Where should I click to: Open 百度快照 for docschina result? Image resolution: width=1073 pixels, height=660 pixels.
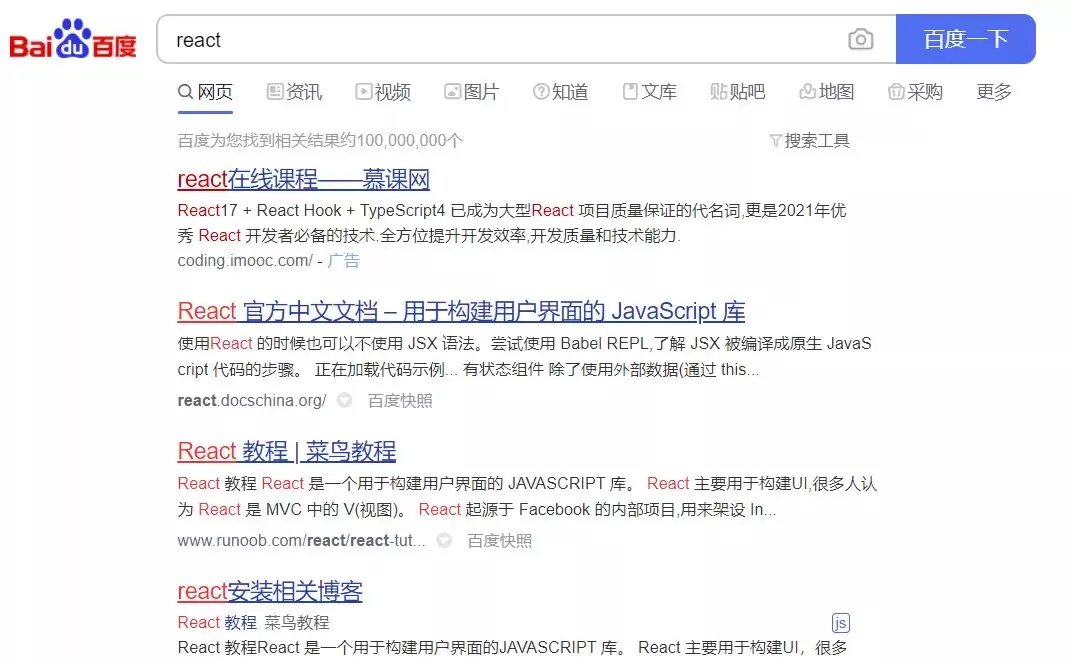pyautogui.click(x=400, y=400)
